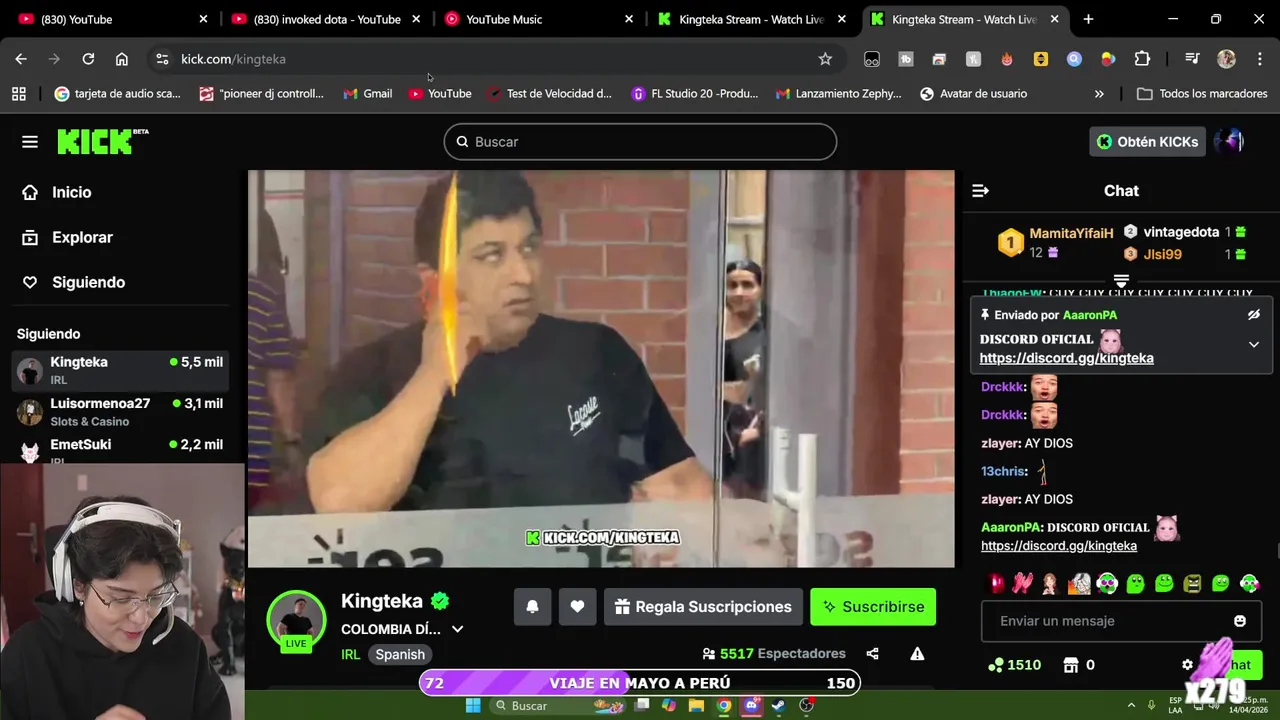This screenshot has width=1280, height=720.
Task: Open Todos los marcadores folder
Action: click(1202, 93)
